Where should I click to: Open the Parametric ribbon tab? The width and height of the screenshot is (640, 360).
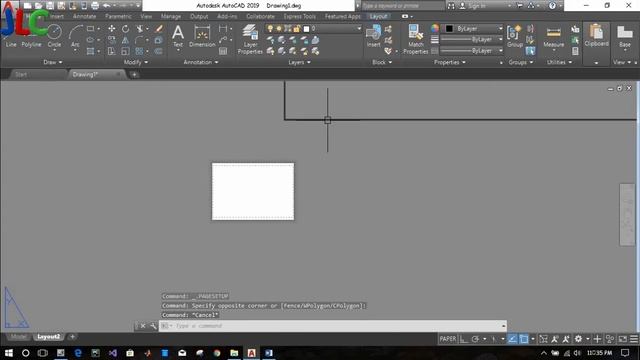tap(118, 16)
